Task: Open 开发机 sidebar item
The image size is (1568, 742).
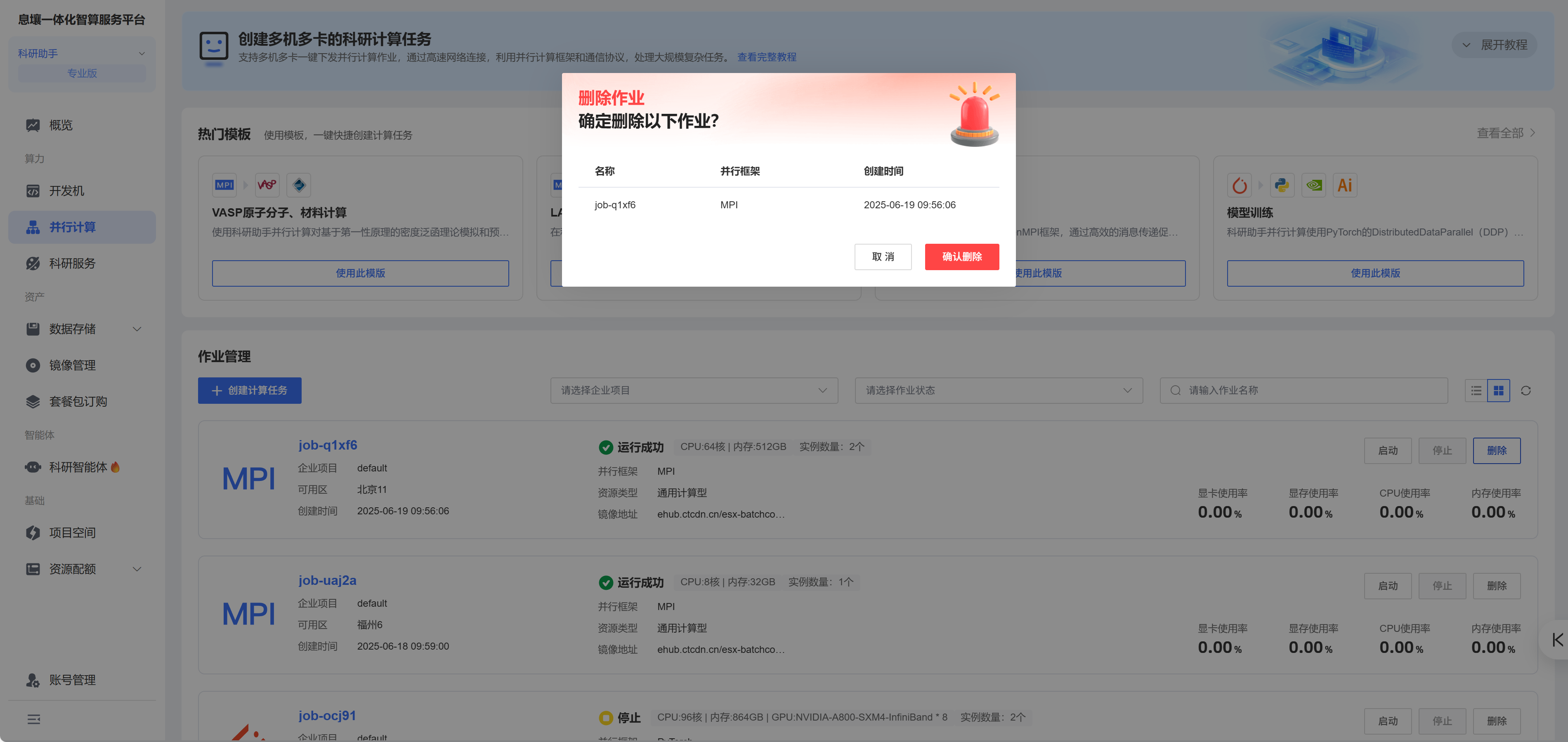Action: pyautogui.click(x=82, y=191)
